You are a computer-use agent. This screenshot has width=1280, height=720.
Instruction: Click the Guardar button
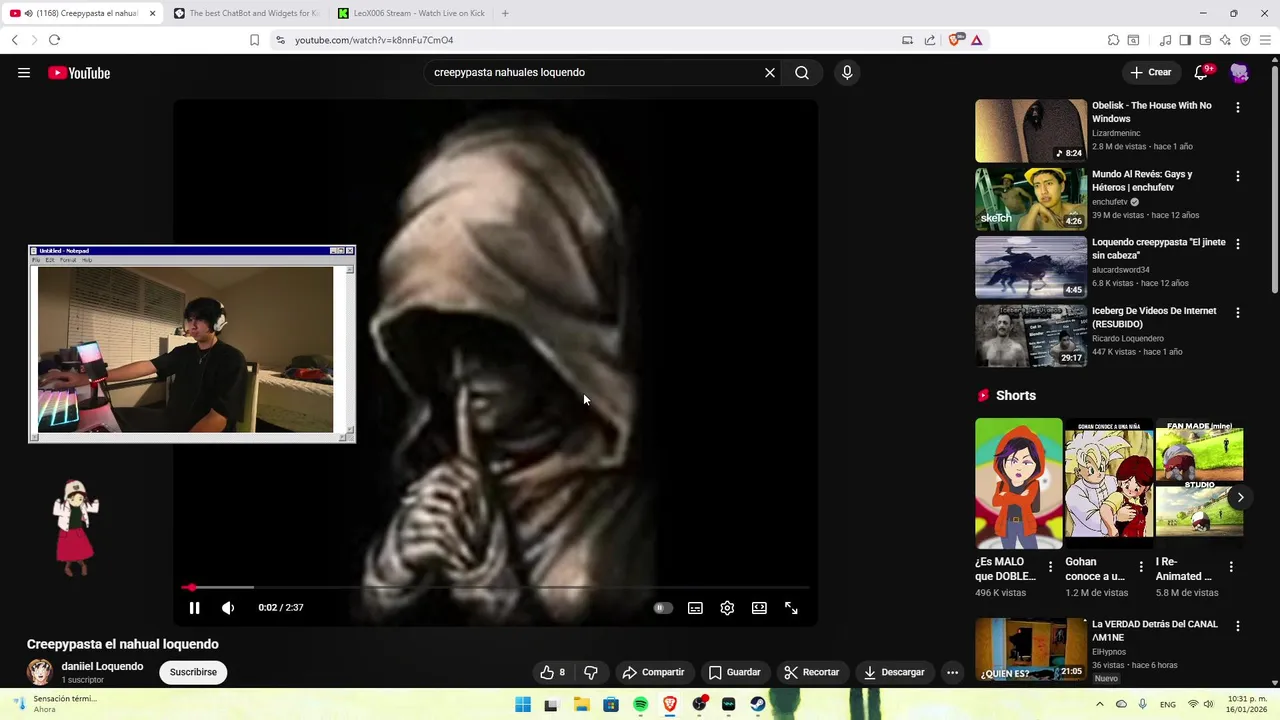tap(735, 672)
